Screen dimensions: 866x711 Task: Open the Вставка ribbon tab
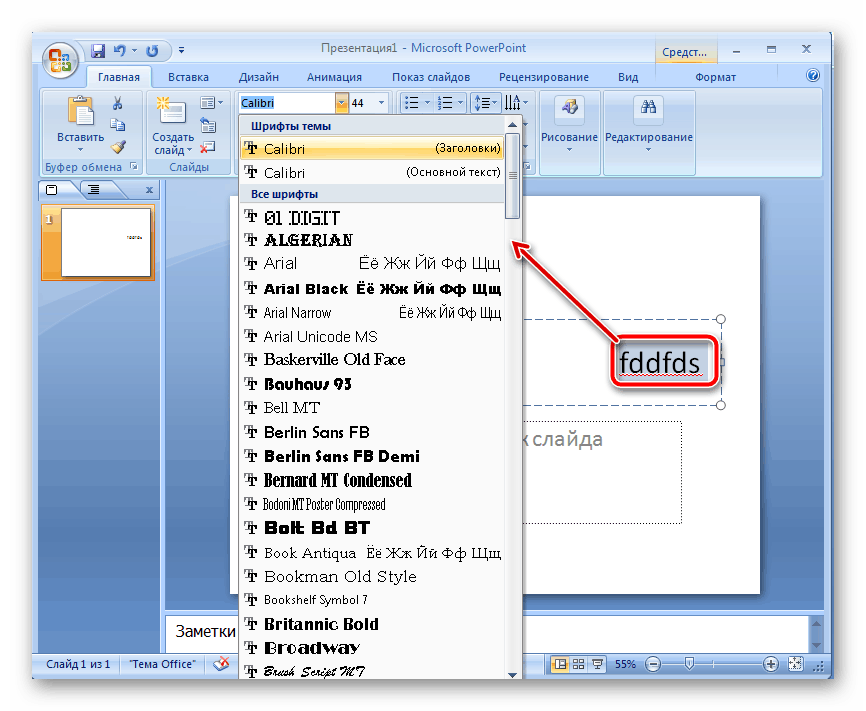click(188, 77)
